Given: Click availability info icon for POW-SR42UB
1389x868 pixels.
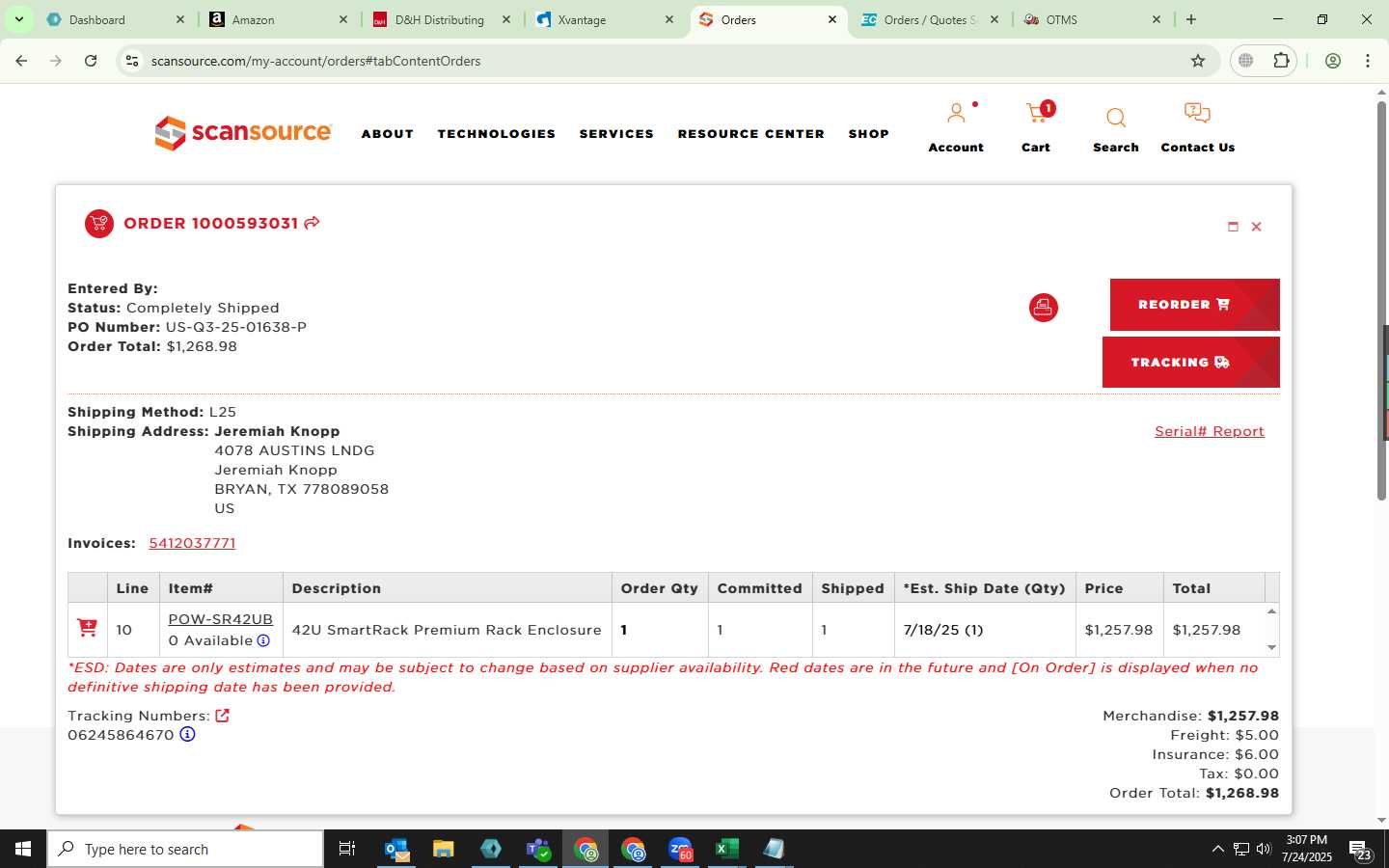Looking at the screenshot, I should pos(263,640).
